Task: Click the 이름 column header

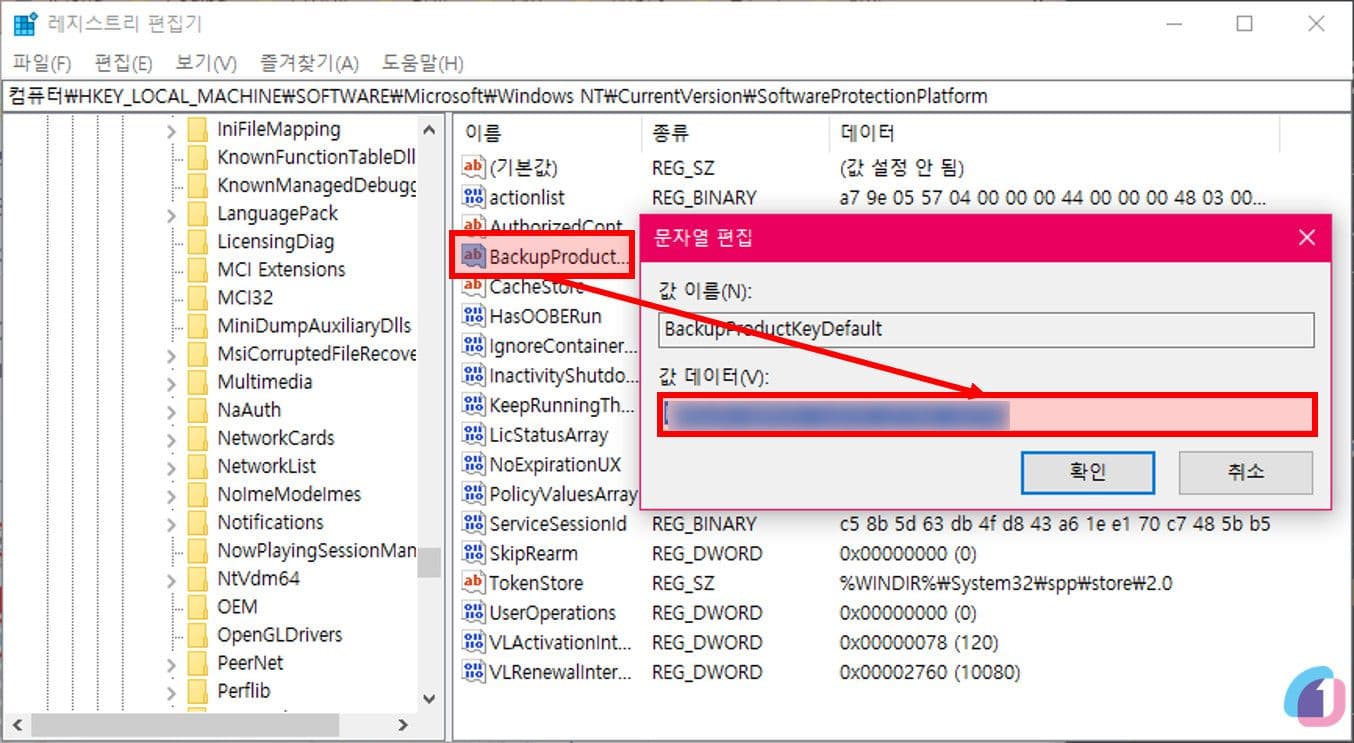Action: click(x=548, y=133)
